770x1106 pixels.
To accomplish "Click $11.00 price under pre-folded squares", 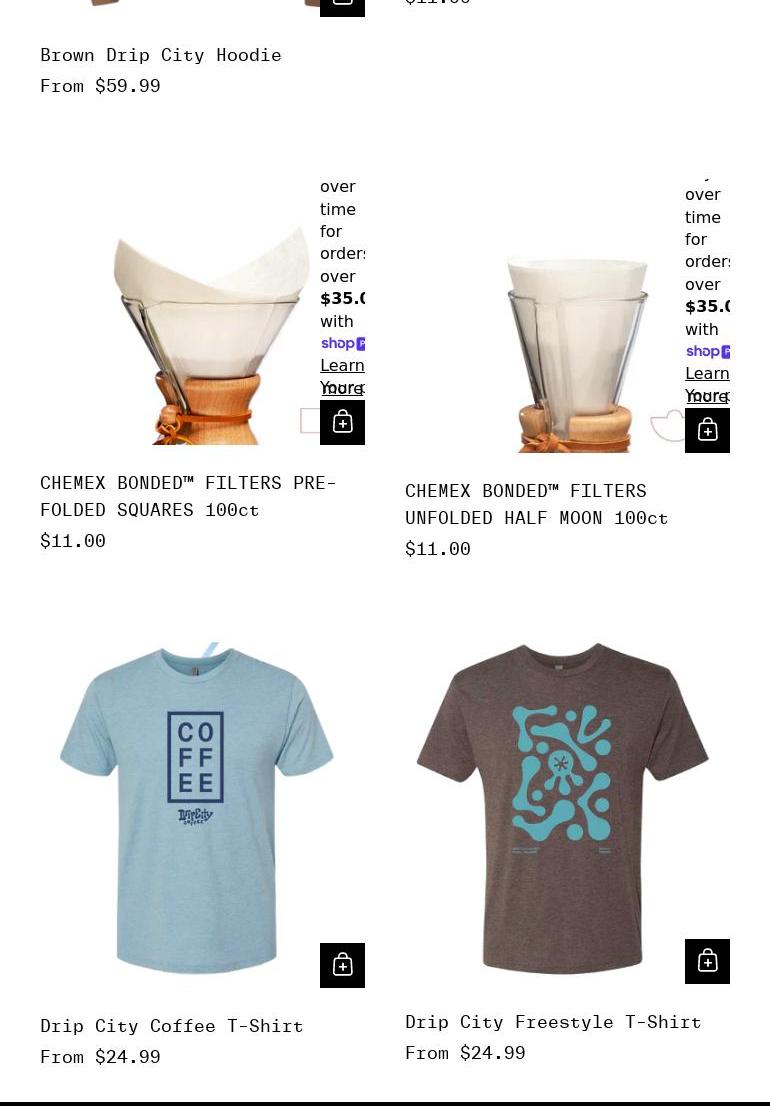I will 73,541.
